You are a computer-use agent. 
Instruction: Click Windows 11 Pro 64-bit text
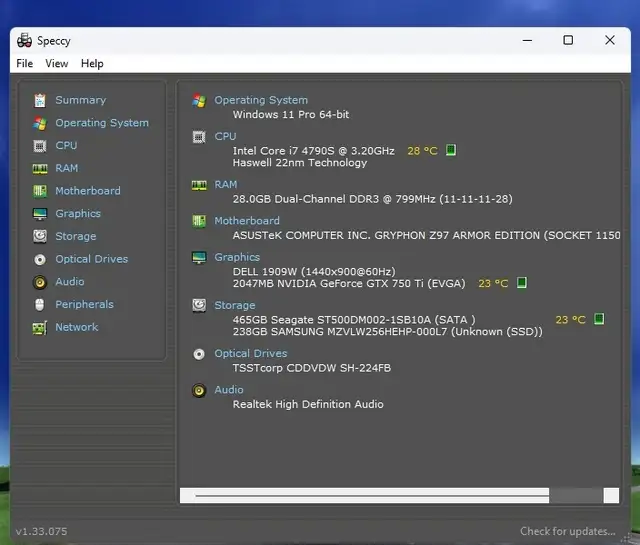pos(291,115)
